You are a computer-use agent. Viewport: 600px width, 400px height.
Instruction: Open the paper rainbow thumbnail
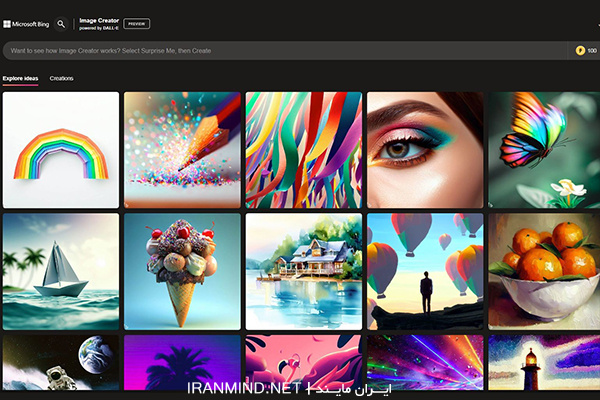[x=61, y=150]
